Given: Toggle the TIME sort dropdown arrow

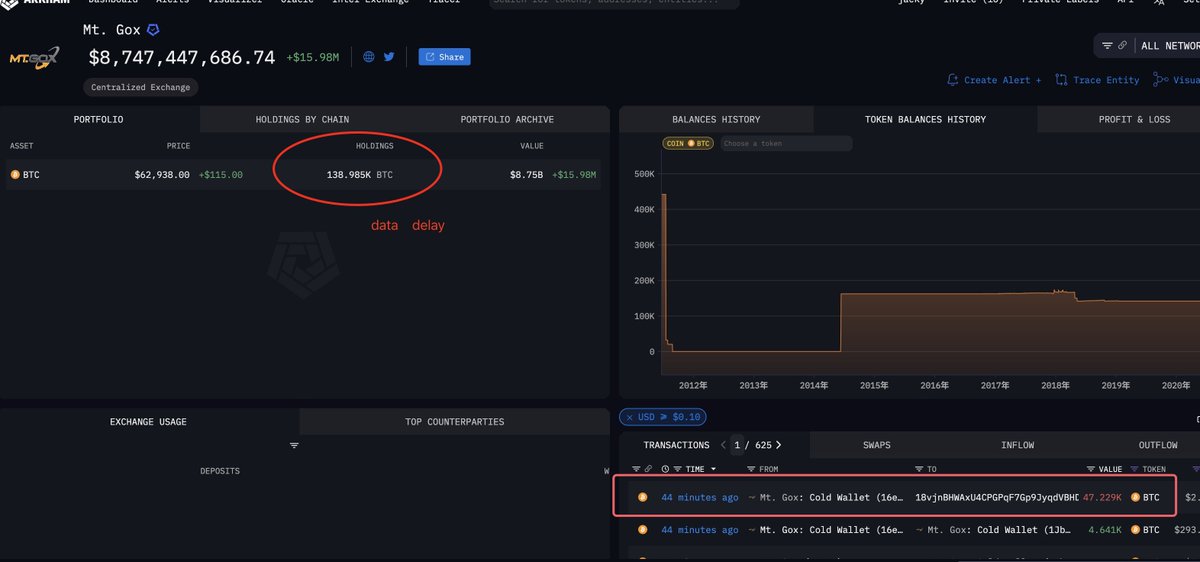Looking at the screenshot, I should [x=713, y=469].
